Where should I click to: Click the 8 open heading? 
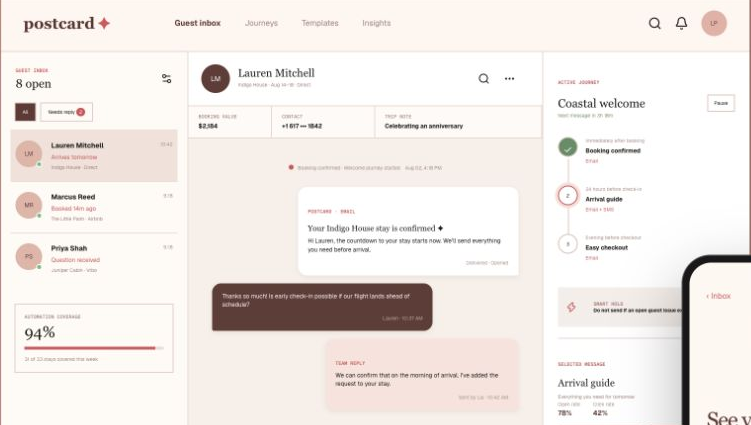pyautogui.click(x=34, y=84)
